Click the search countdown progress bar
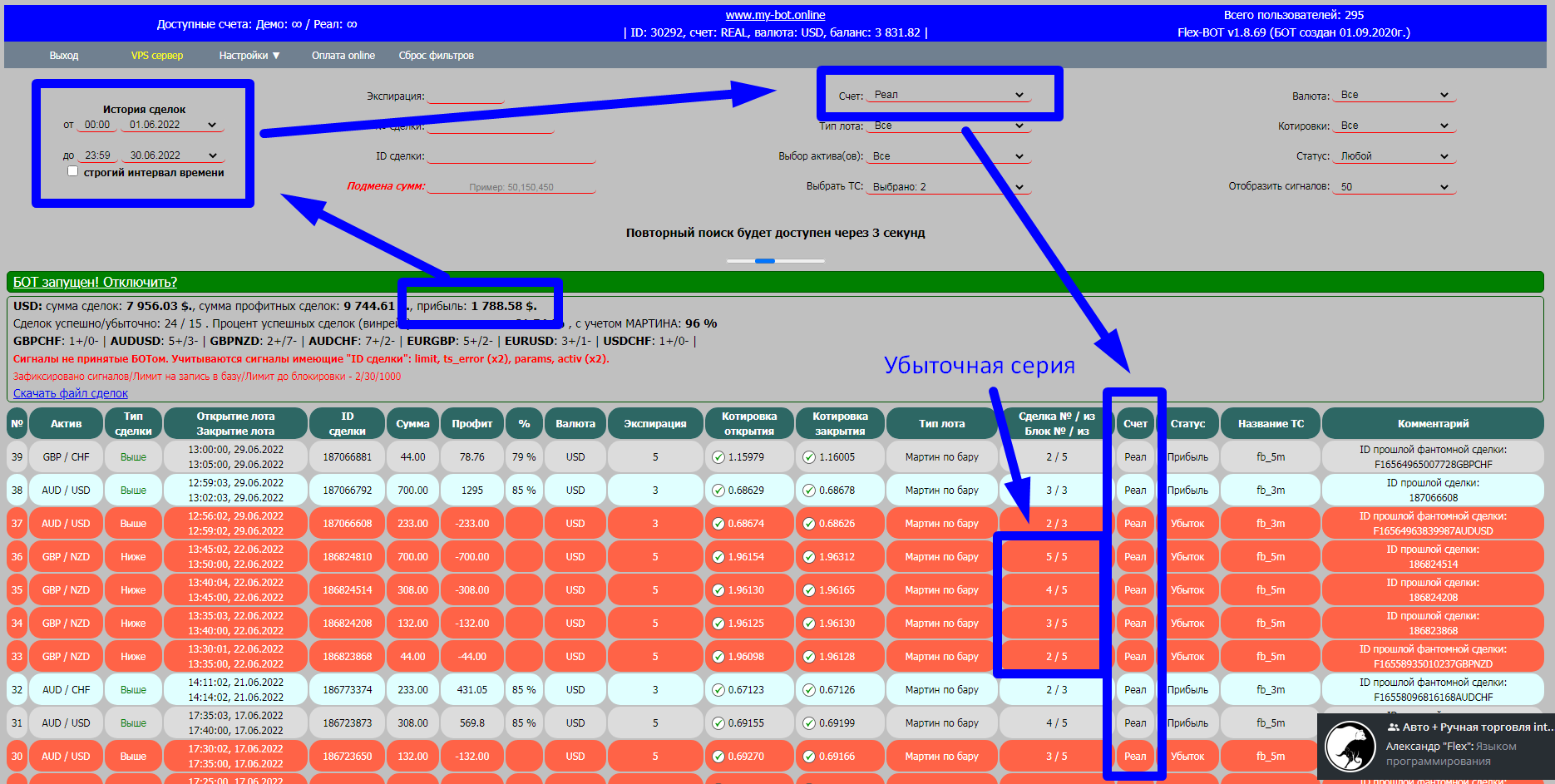1555x784 pixels. (776, 261)
